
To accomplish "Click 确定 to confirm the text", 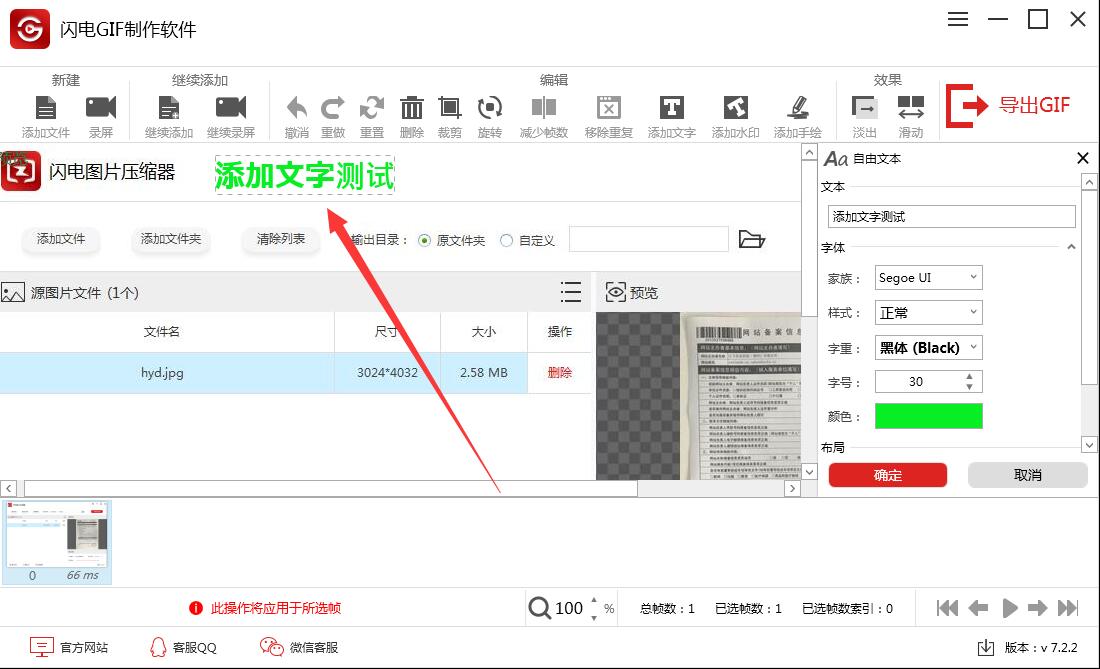I will point(887,475).
